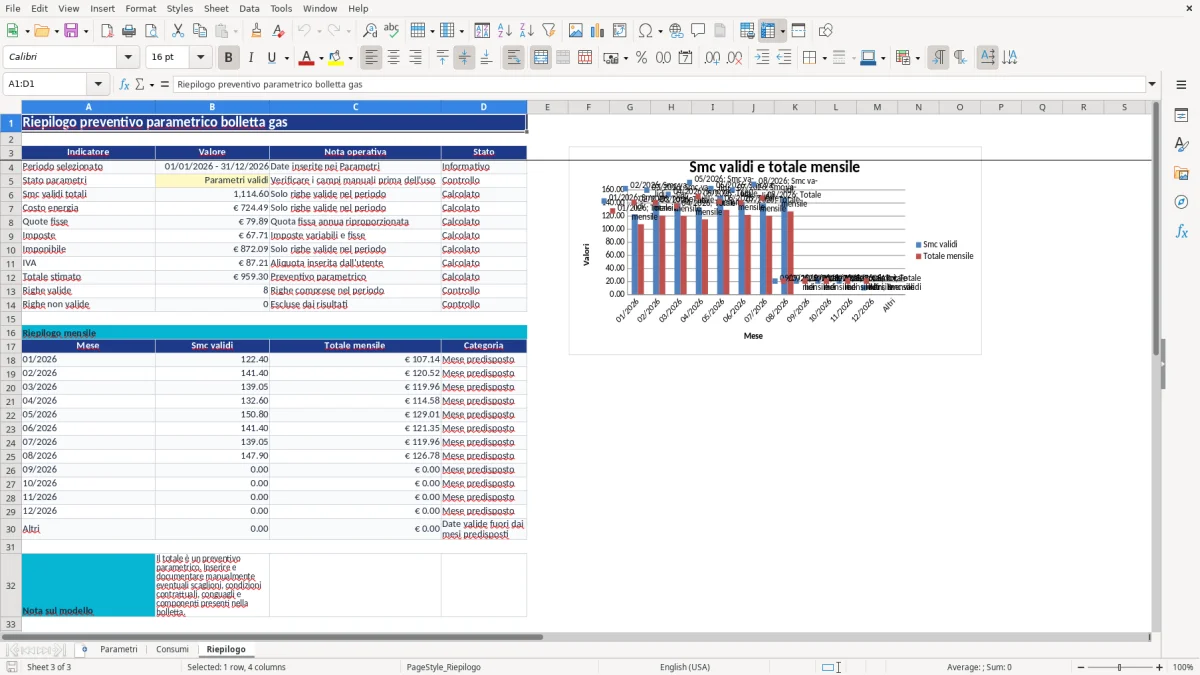Insert hyperlink globe icon
This screenshot has width=1200, height=675.
coord(676,31)
